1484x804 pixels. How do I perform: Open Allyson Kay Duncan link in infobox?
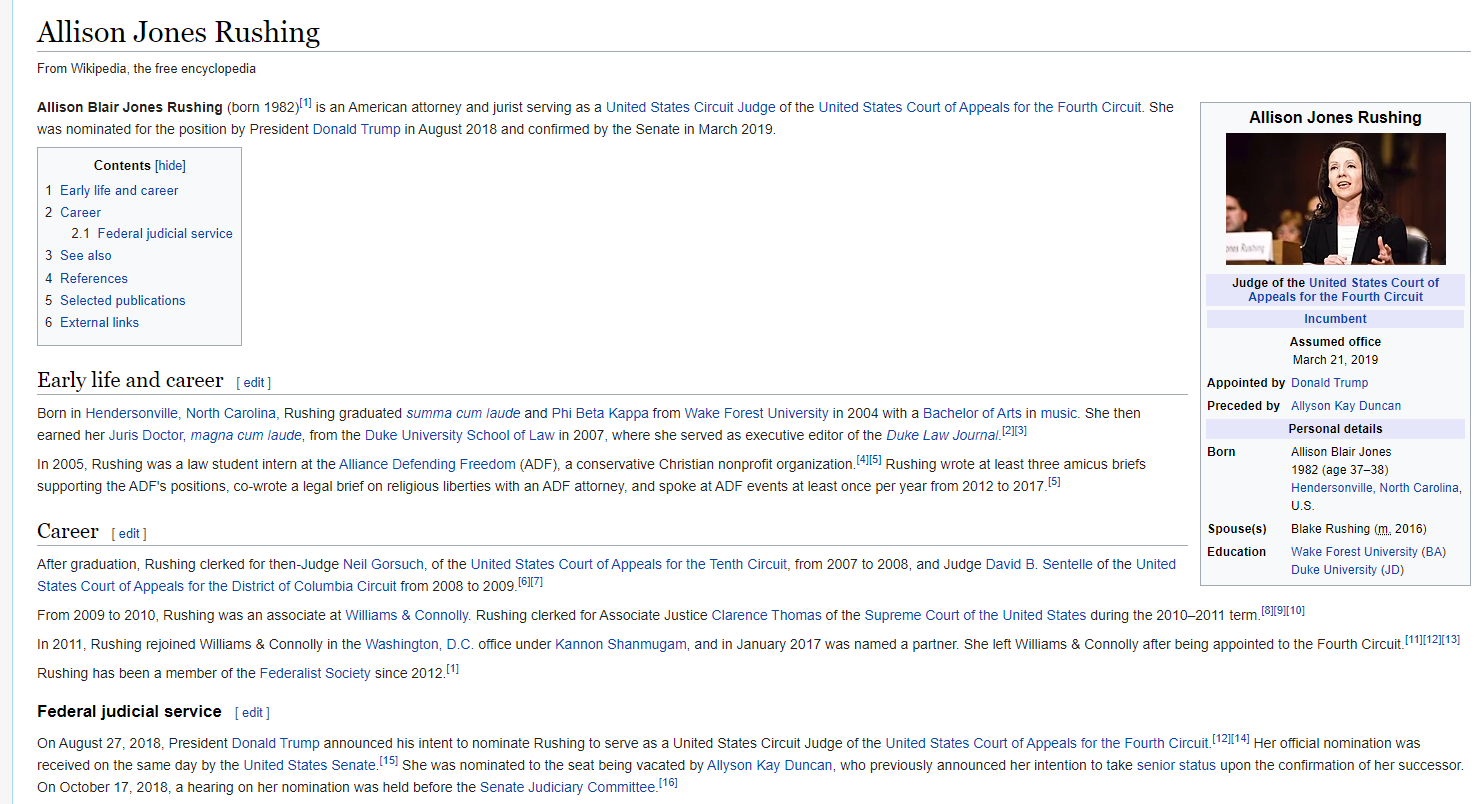[x=1346, y=406]
